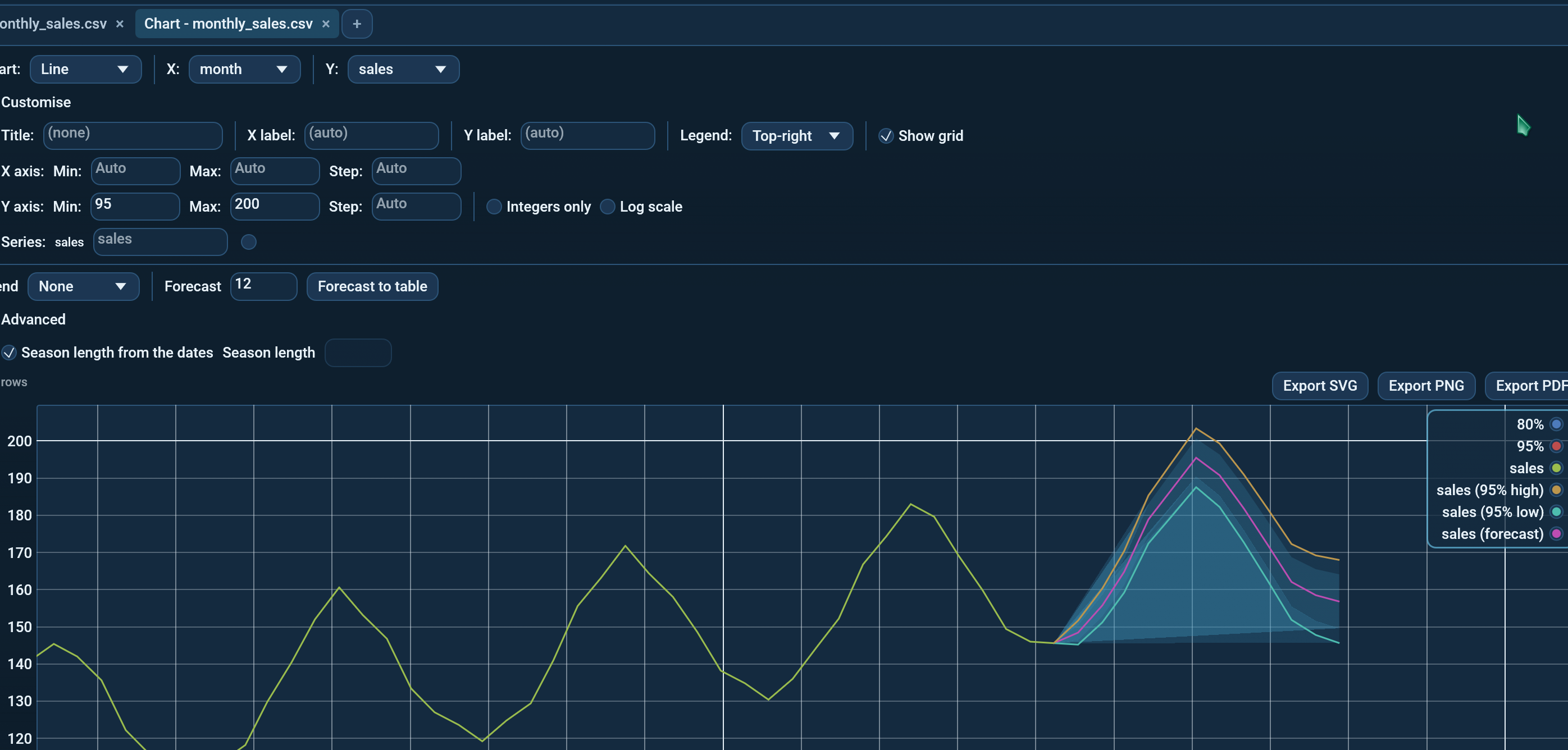
Task: Close the Chart - monthly_sales.csv tab
Action: 326,24
